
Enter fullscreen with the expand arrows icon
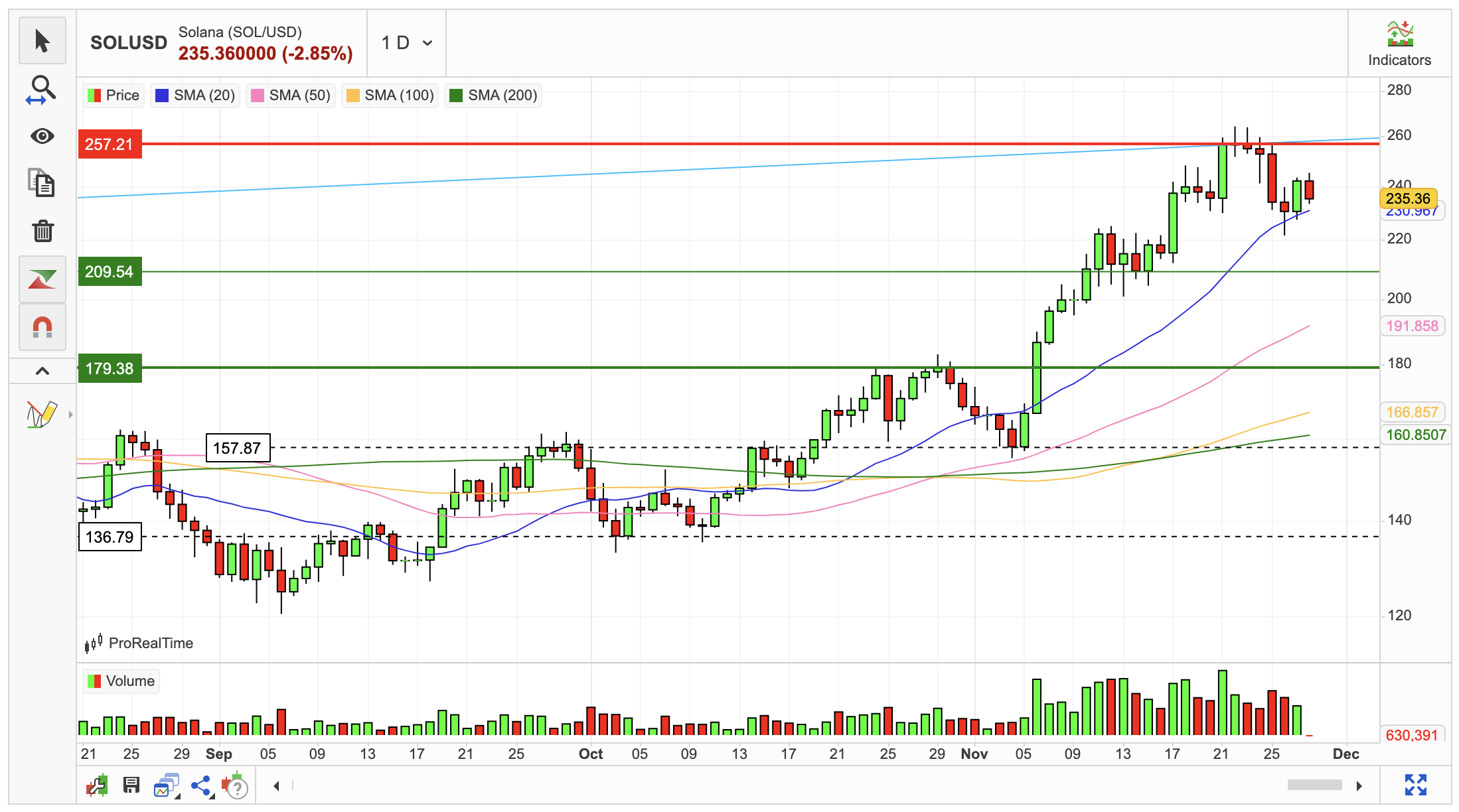click(x=1416, y=785)
